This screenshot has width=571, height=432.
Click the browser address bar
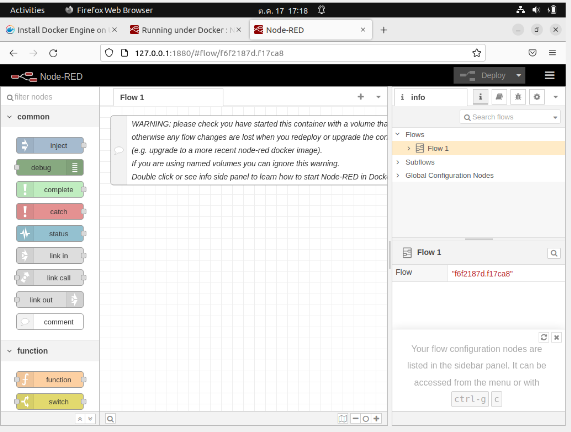[293, 53]
